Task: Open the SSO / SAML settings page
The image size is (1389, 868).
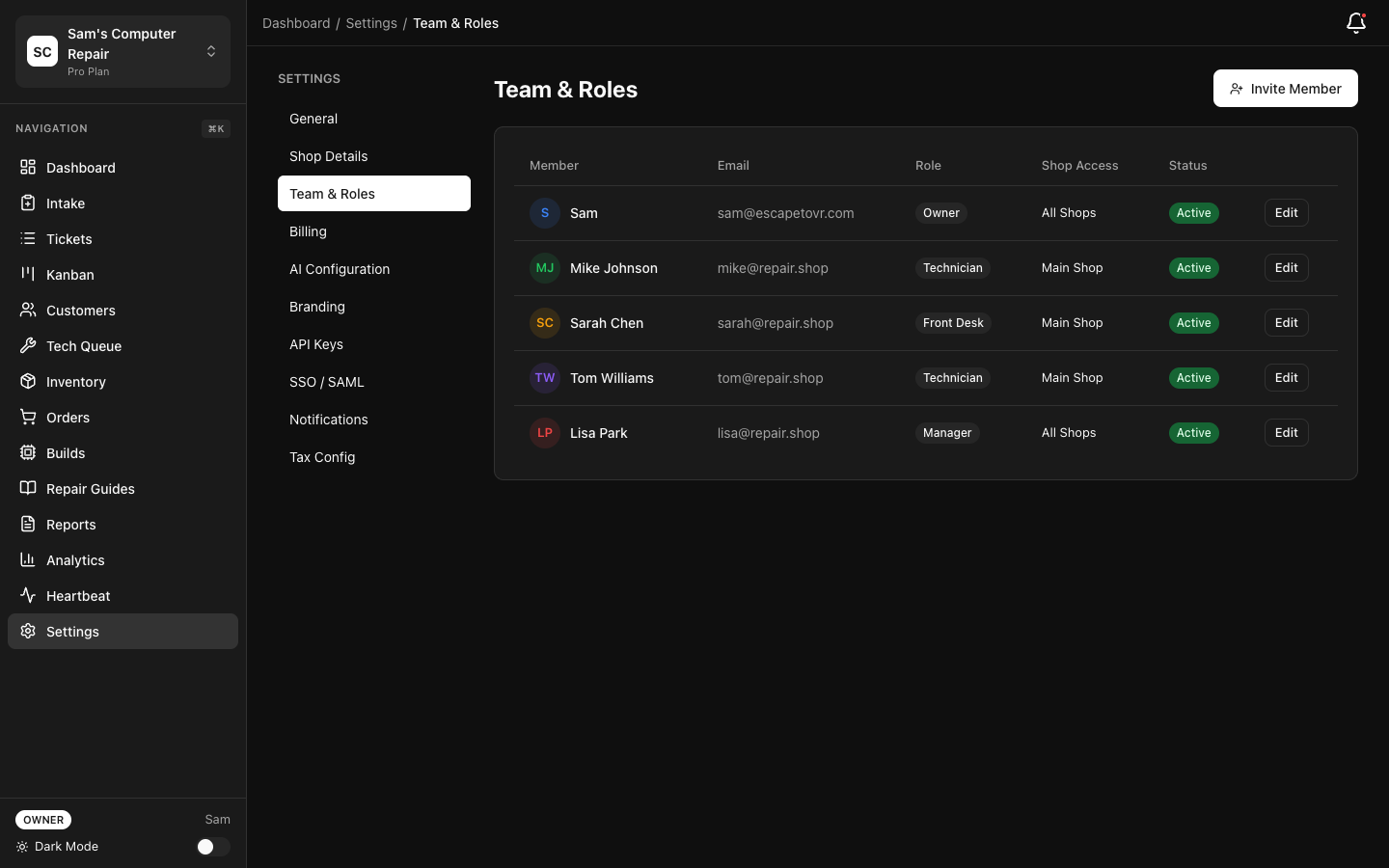Action: click(x=326, y=382)
